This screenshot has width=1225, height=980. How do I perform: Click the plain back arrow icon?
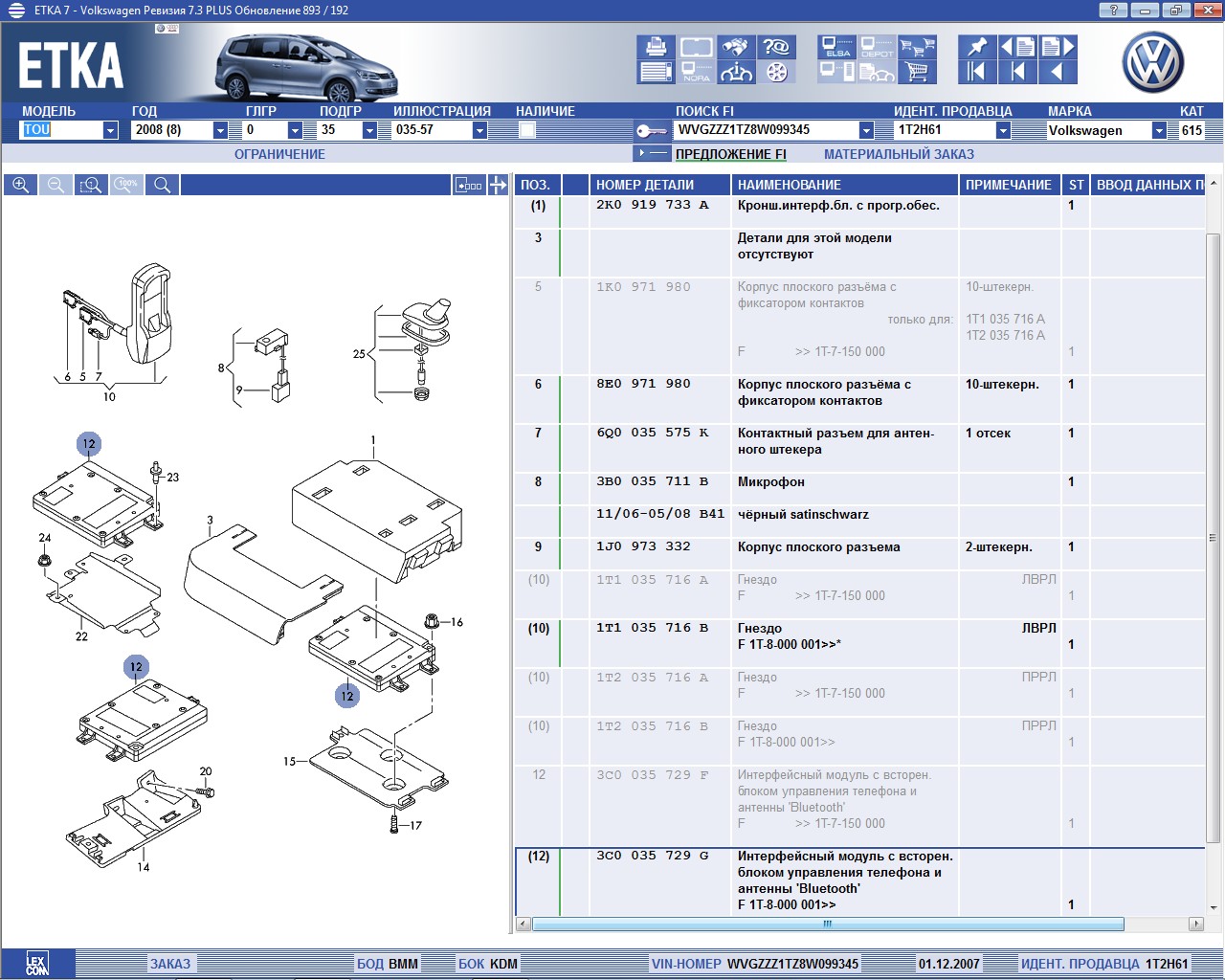pyautogui.click(x=1058, y=72)
